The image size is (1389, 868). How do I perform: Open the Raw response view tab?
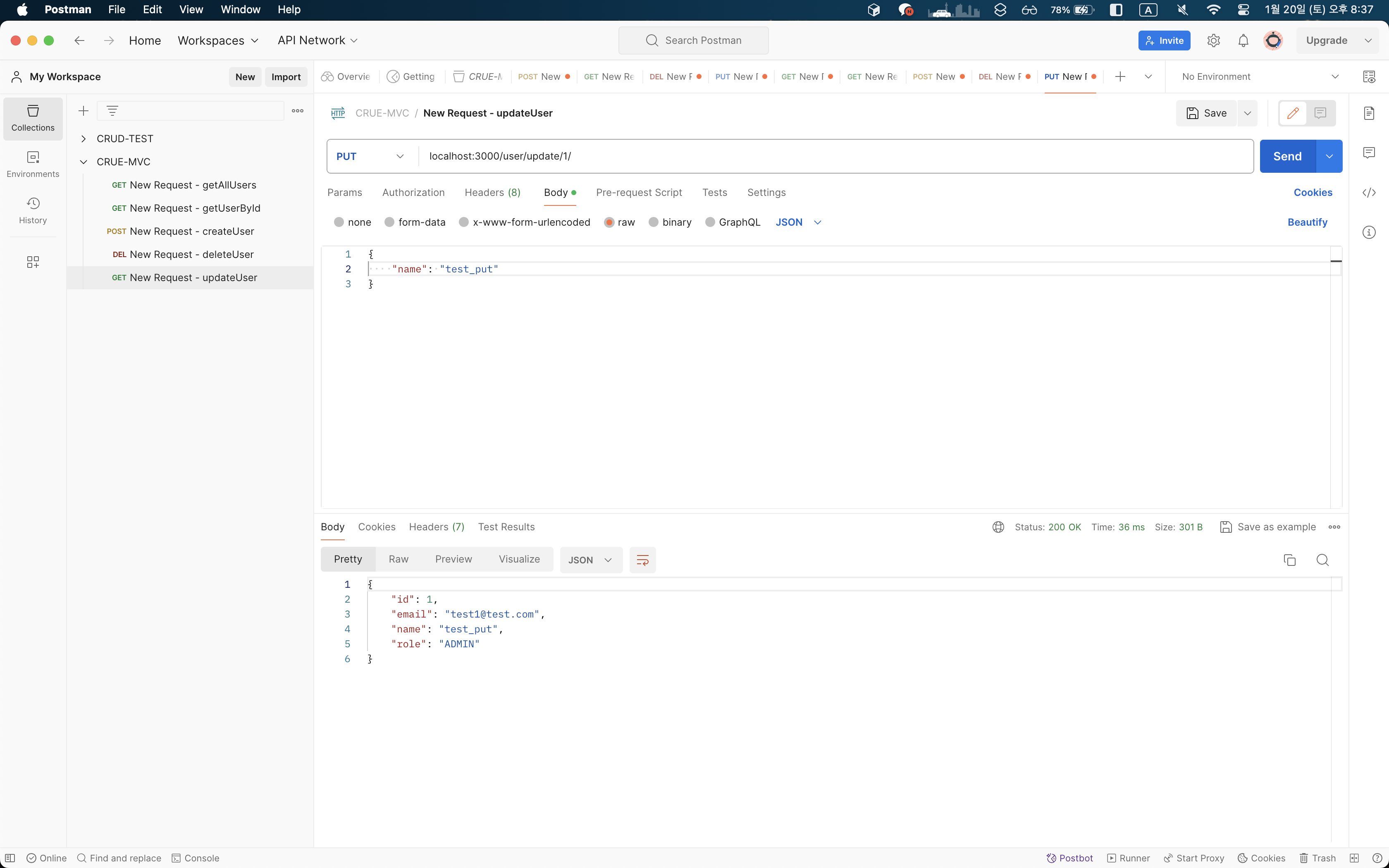tap(399, 559)
